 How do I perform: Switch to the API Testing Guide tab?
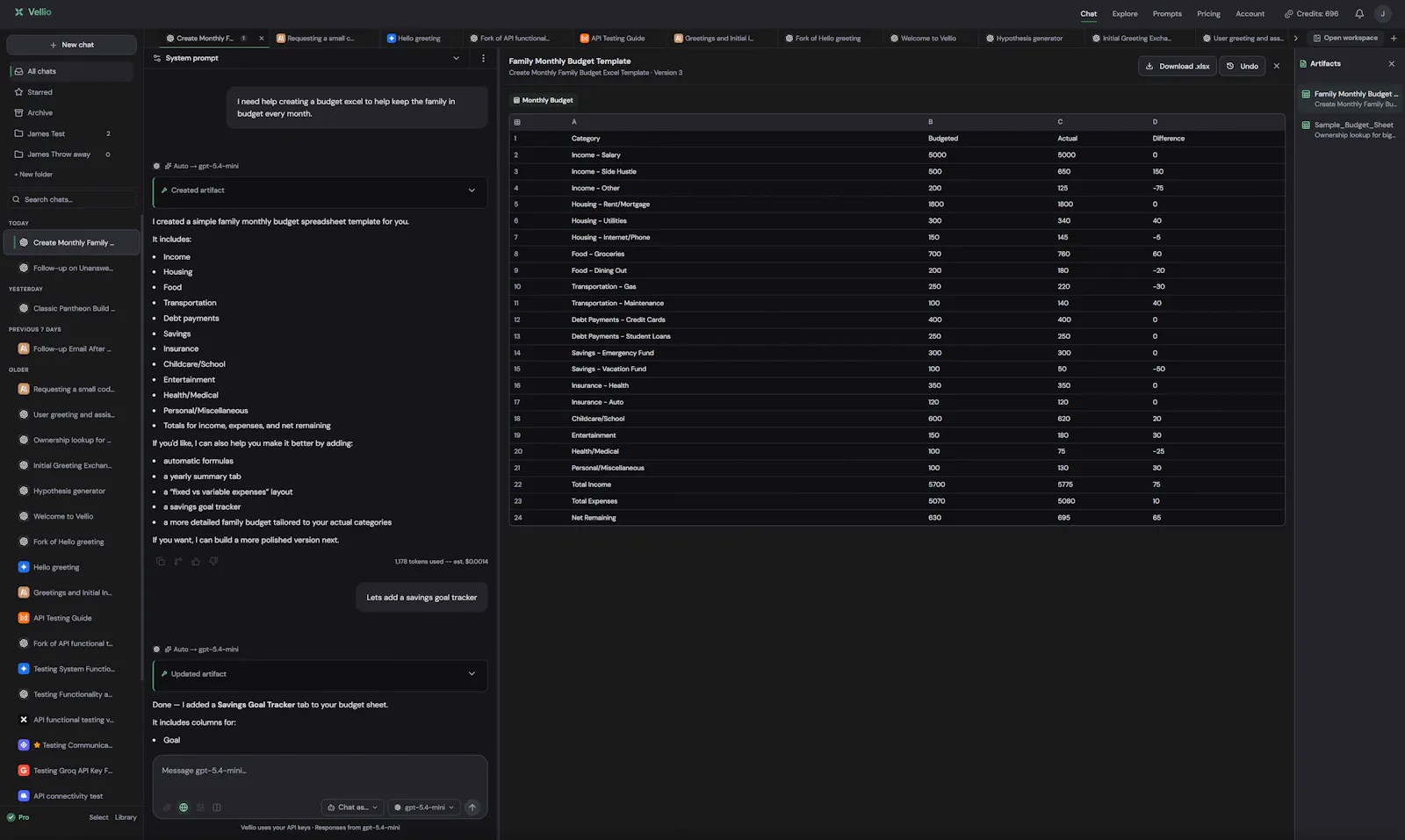click(617, 39)
